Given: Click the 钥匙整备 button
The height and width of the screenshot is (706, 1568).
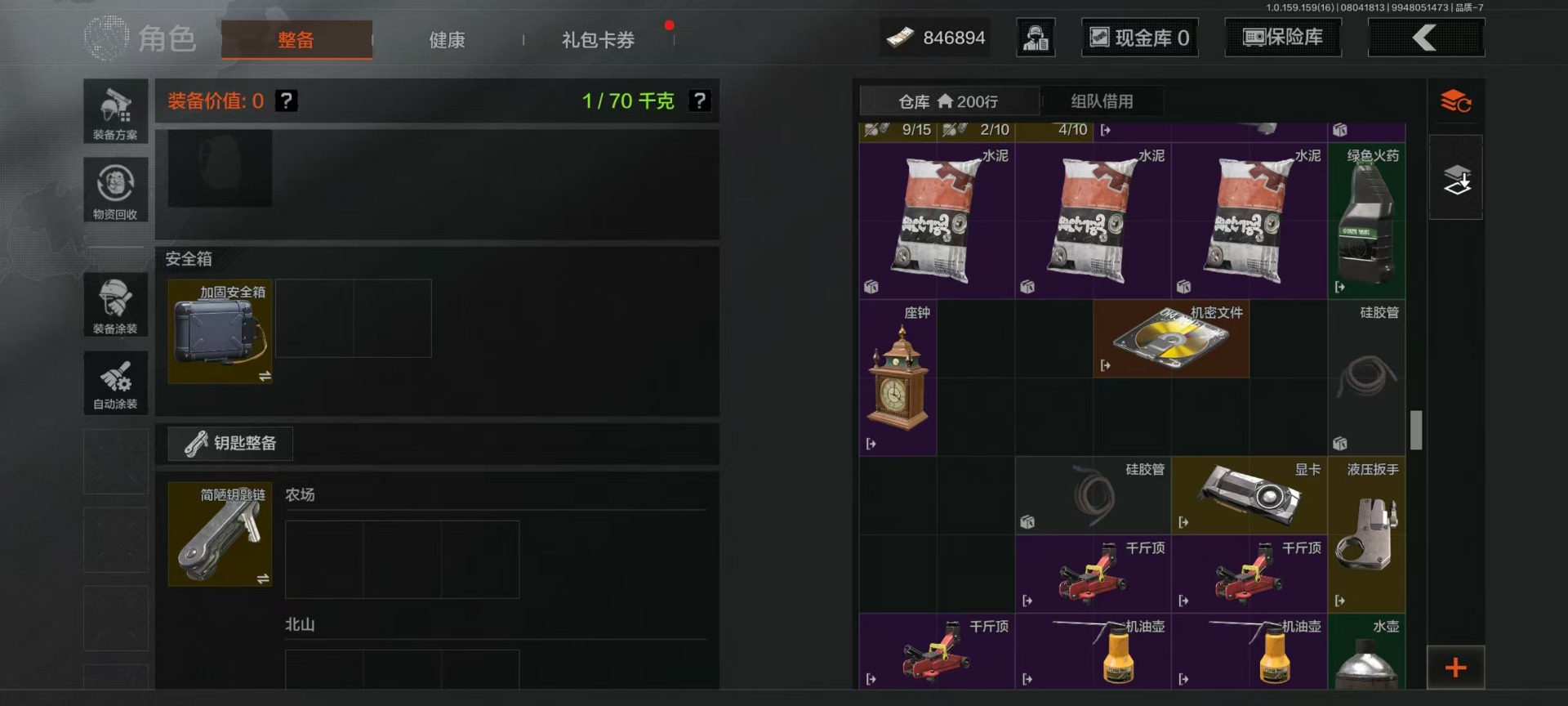Looking at the screenshot, I should [230, 443].
